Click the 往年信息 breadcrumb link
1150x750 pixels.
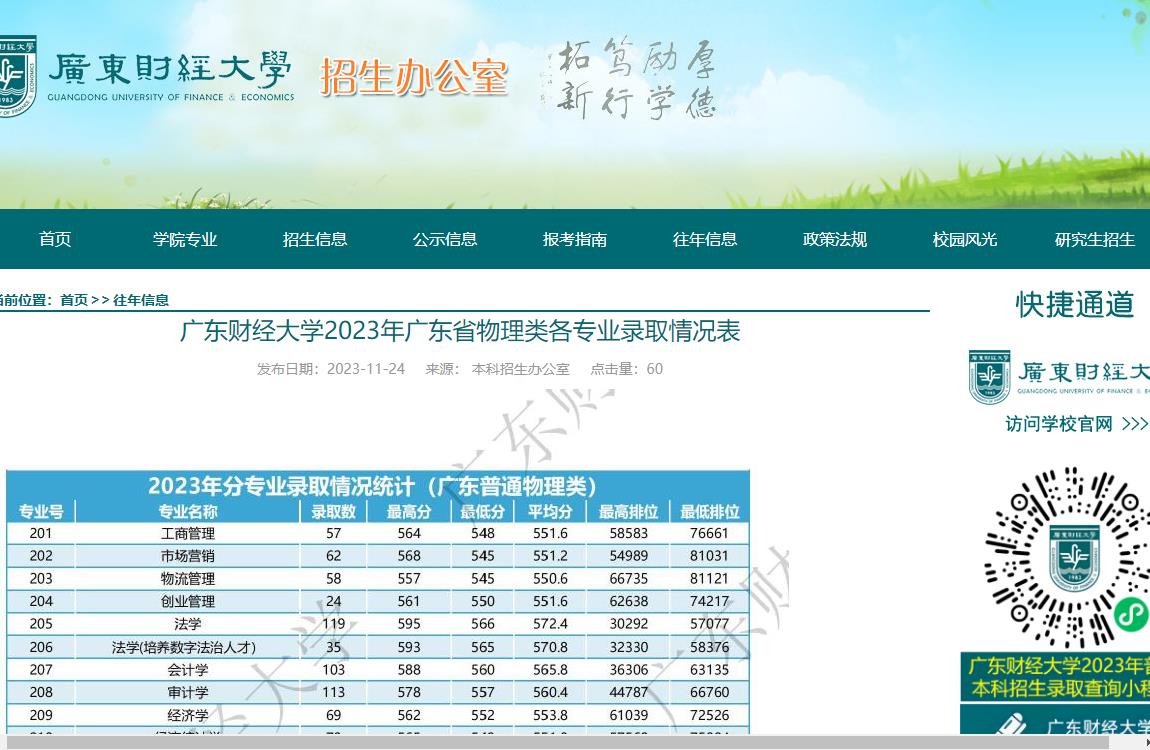[x=141, y=300]
